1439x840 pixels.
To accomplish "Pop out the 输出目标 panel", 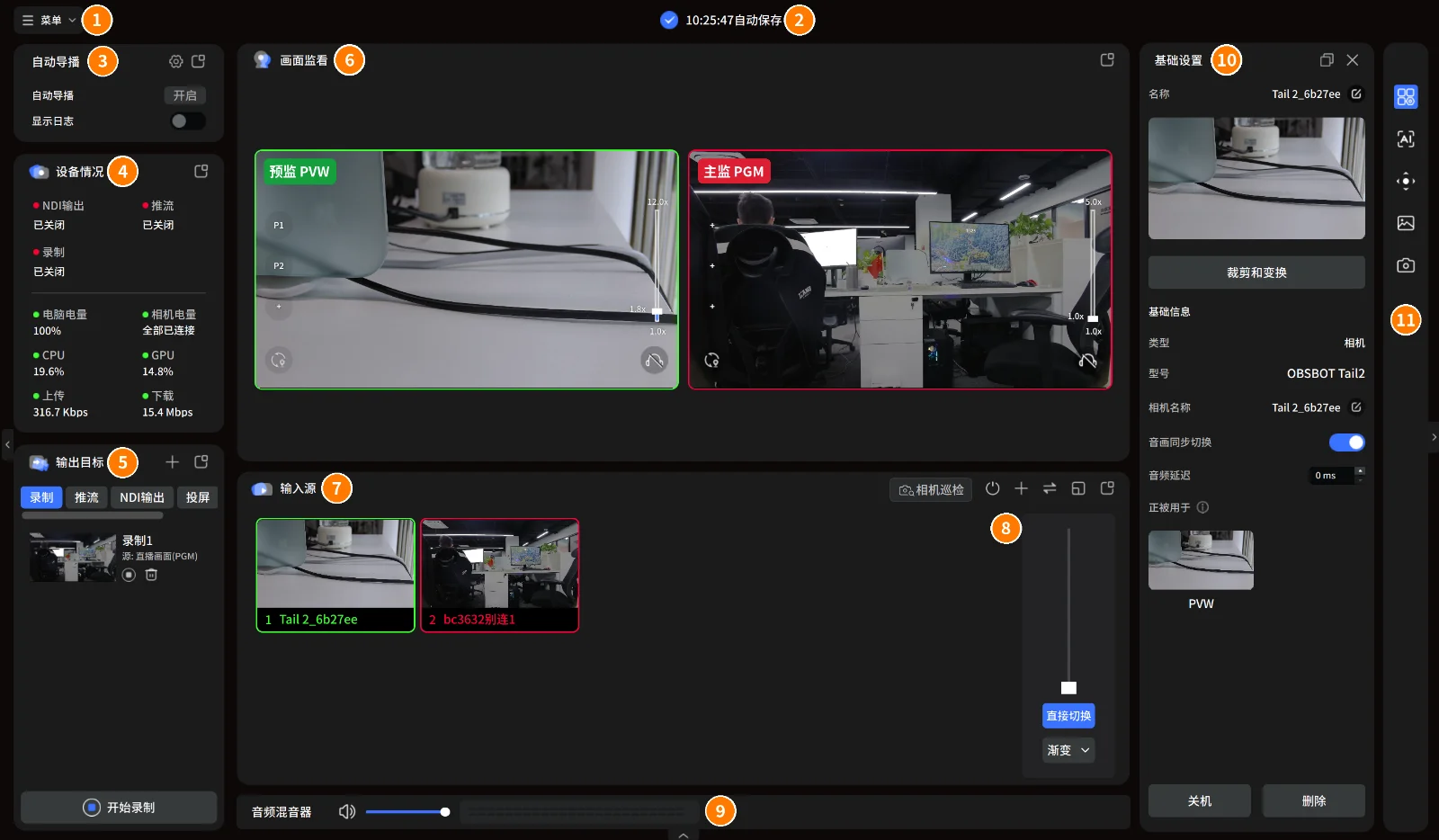I will point(201,461).
